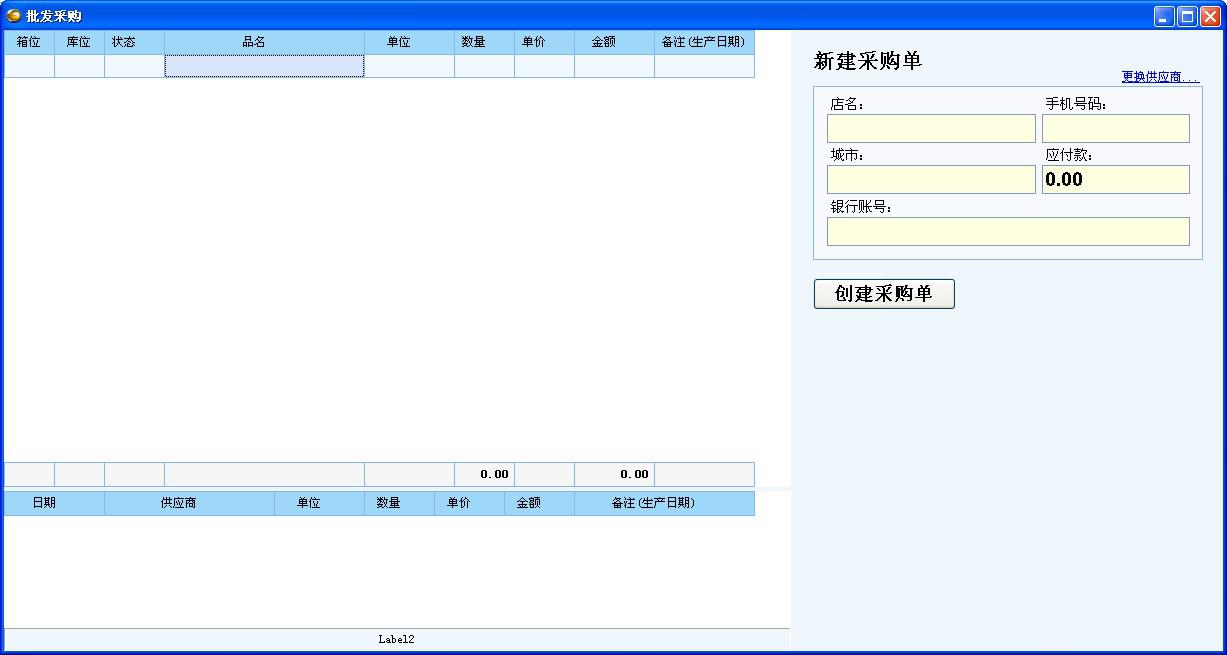This screenshot has width=1227, height=655.
Task: Open the 更换供应商... link
Action: [1160, 77]
